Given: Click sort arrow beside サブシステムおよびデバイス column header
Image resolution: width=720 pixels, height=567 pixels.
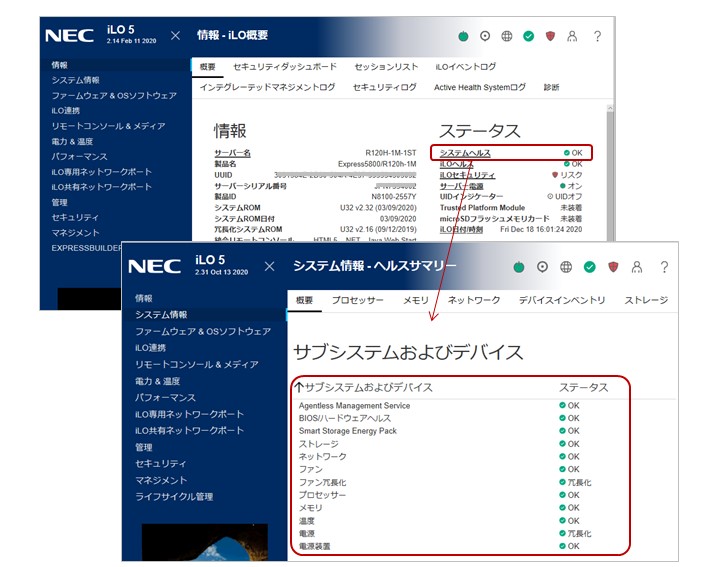Looking at the screenshot, I should tap(299, 387).
